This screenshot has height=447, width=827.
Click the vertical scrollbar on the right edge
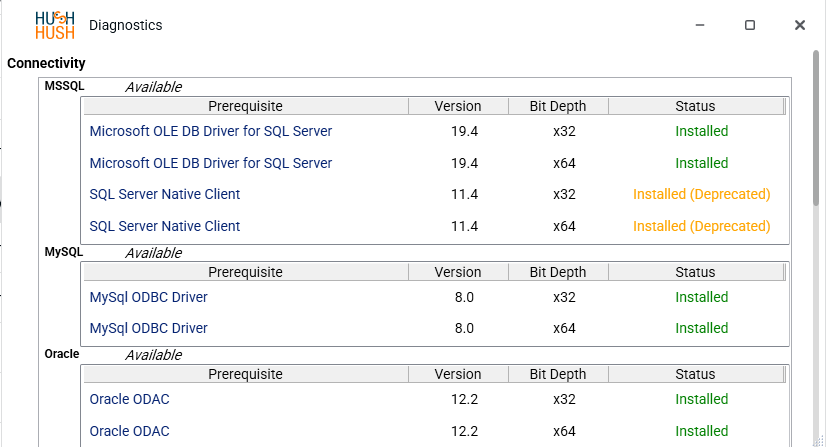(x=817, y=150)
